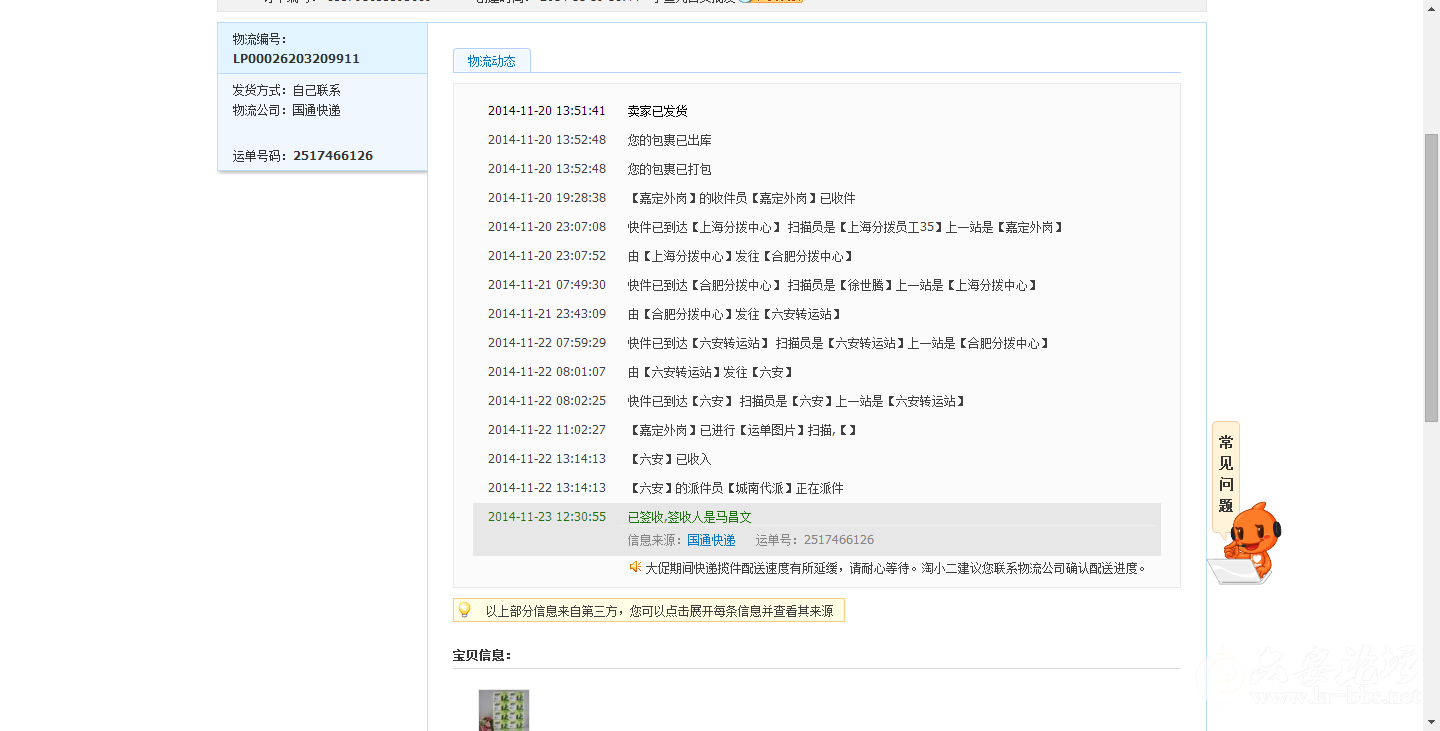
Task: Click the logistics number LP00026203209911
Action: click(295, 58)
